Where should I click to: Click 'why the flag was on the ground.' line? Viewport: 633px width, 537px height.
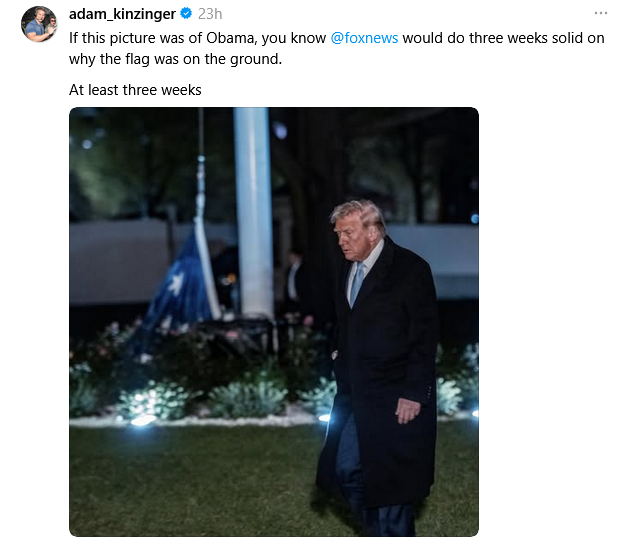[x=175, y=59]
